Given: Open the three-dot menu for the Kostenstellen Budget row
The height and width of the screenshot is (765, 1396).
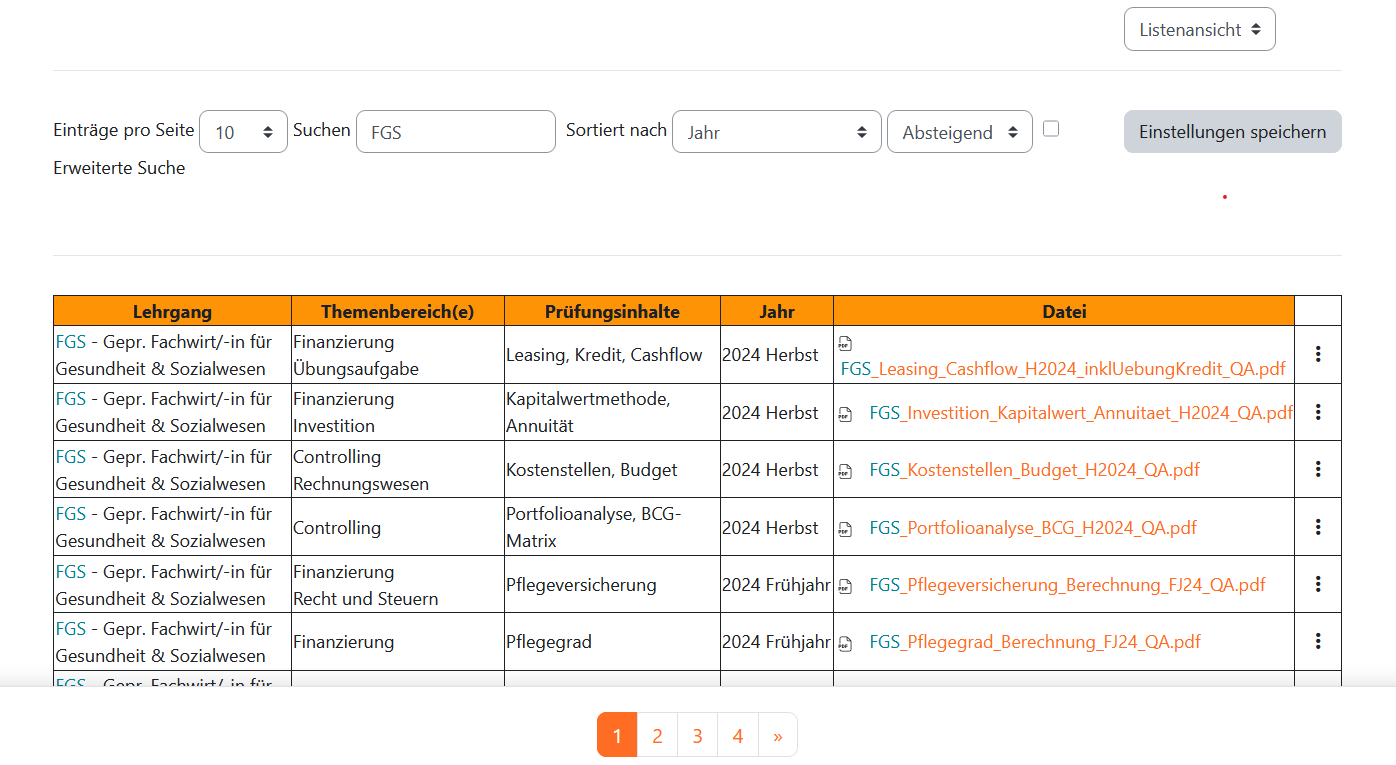Looking at the screenshot, I should point(1318,469).
